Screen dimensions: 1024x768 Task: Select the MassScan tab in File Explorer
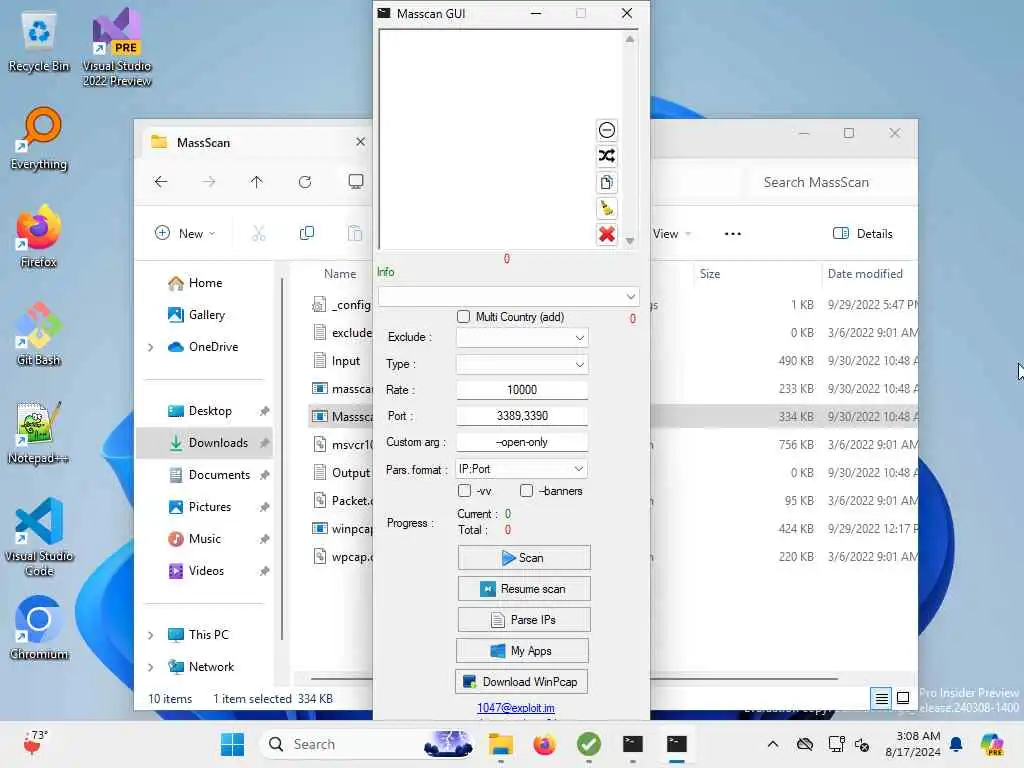pos(257,142)
